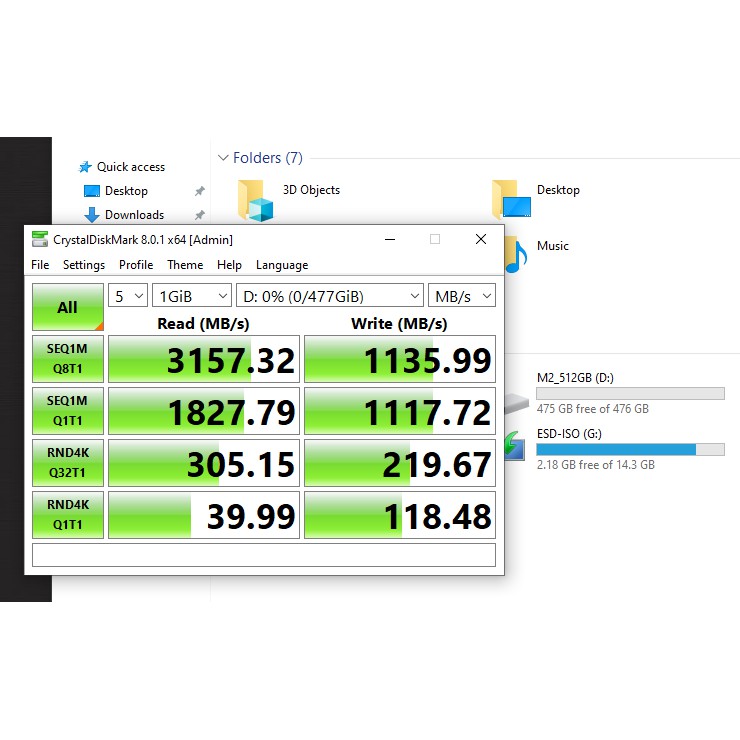This screenshot has height=740, width=740.
Task: Start the RND4K Q1T1 benchmark
Action: coord(67,516)
